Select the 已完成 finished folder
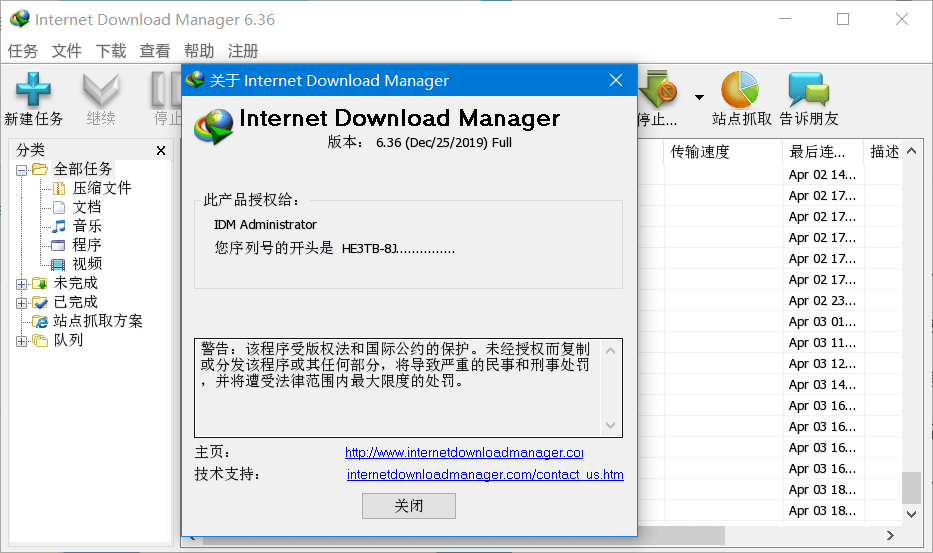 click(75, 302)
